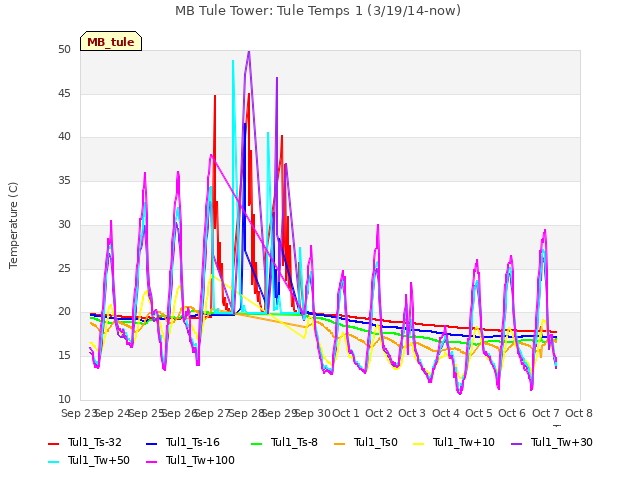Click the Sep 23 x-axis label
This screenshot has width=640, height=480.
[x=79, y=413]
